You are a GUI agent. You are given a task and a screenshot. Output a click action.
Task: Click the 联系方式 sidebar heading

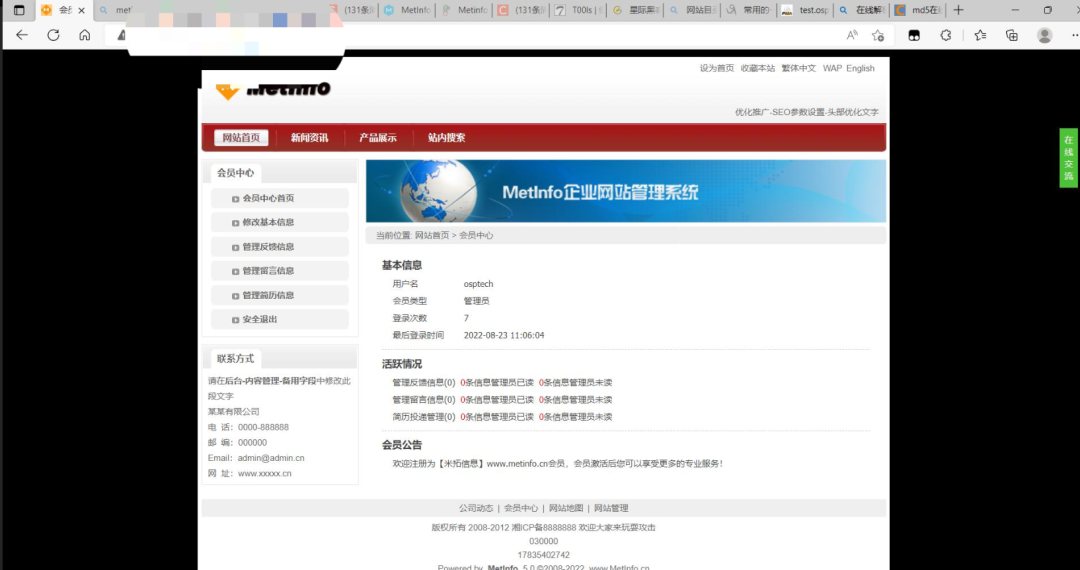(236, 359)
